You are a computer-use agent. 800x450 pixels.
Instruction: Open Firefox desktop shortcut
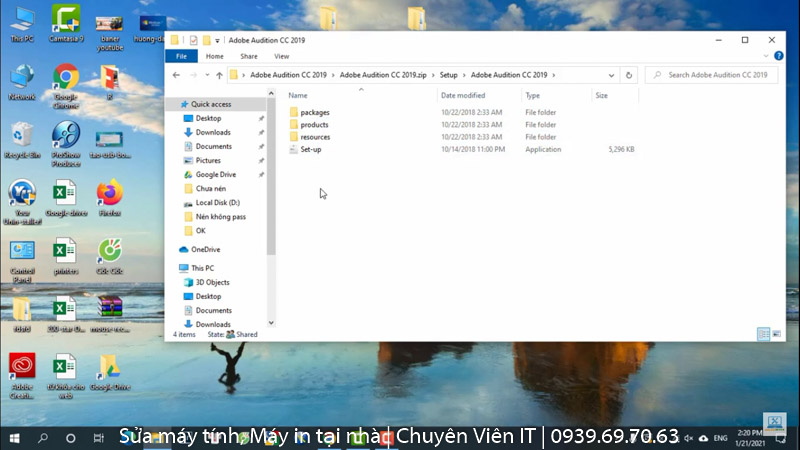pos(110,194)
